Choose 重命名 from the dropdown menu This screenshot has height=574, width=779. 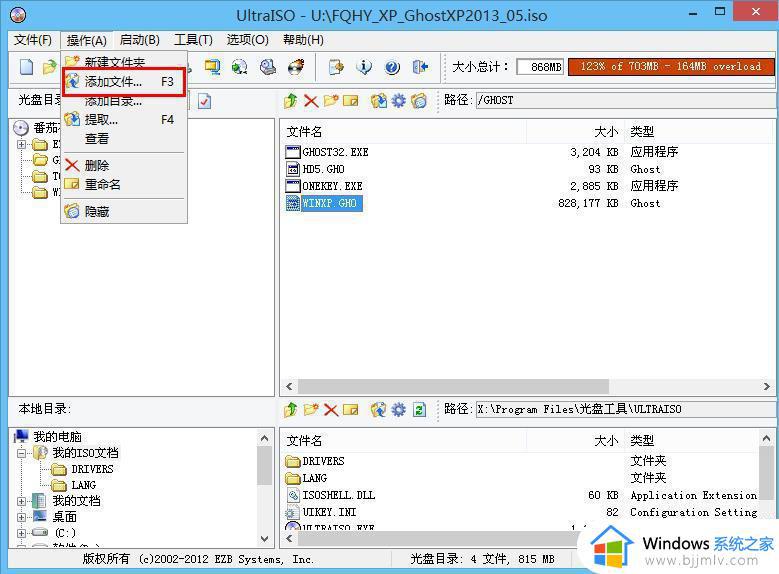(x=124, y=184)
